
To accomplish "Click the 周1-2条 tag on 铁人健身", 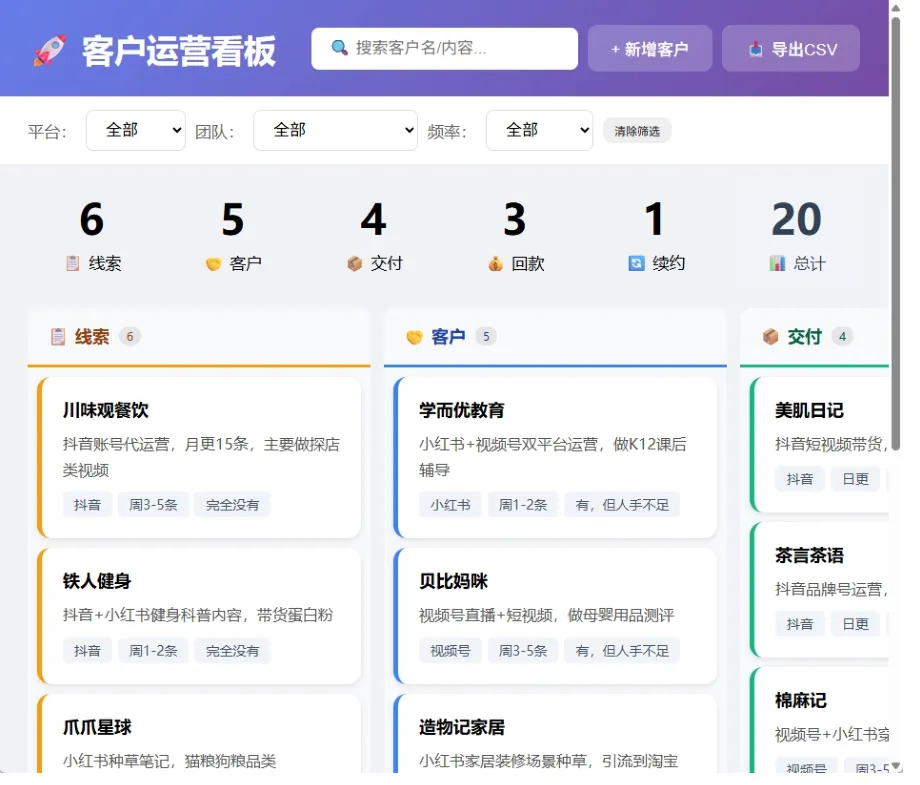I will click(x=153, y=651).
